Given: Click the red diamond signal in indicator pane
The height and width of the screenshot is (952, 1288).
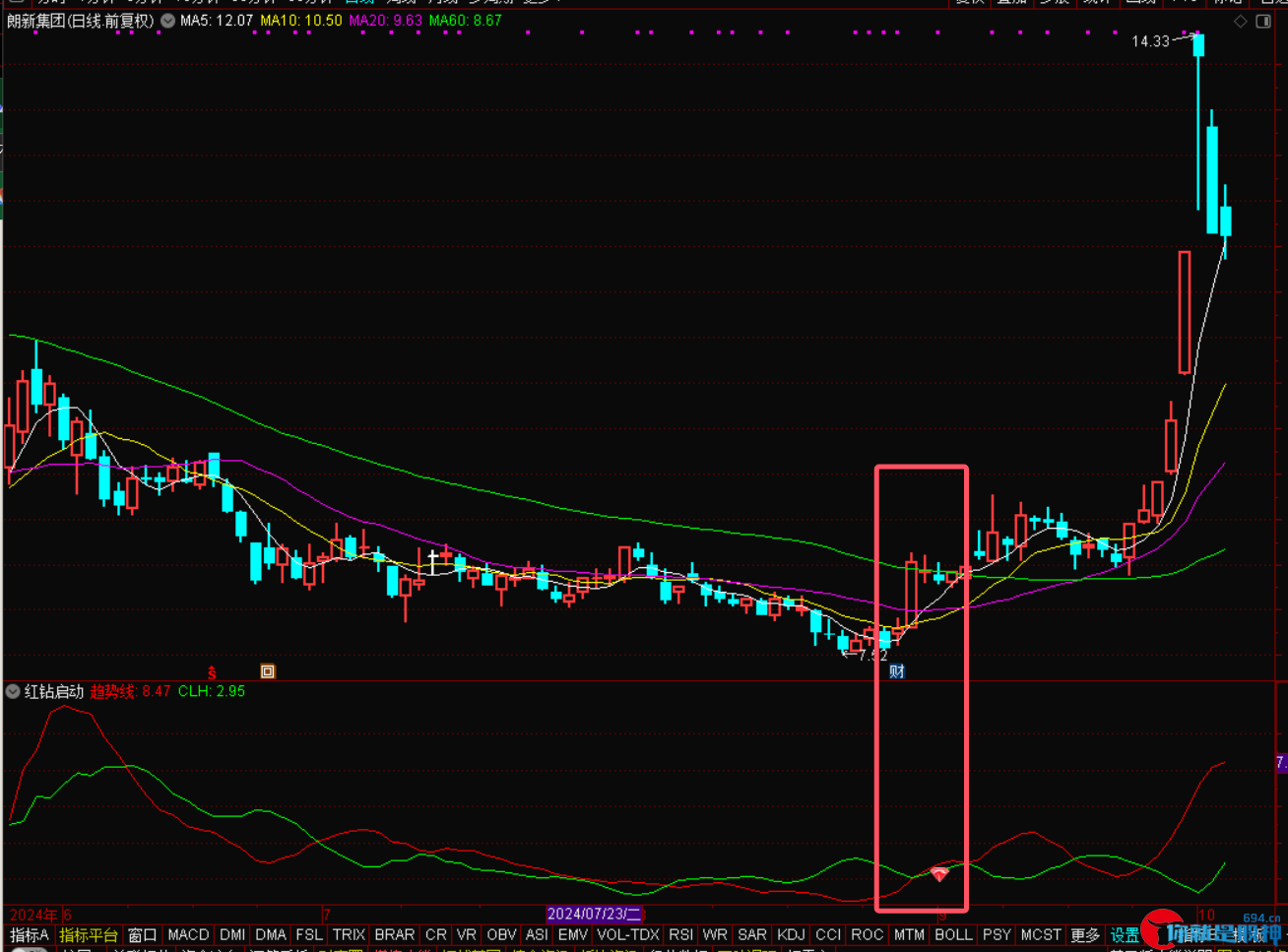Looking at the screenshot, I should (939, 874).
